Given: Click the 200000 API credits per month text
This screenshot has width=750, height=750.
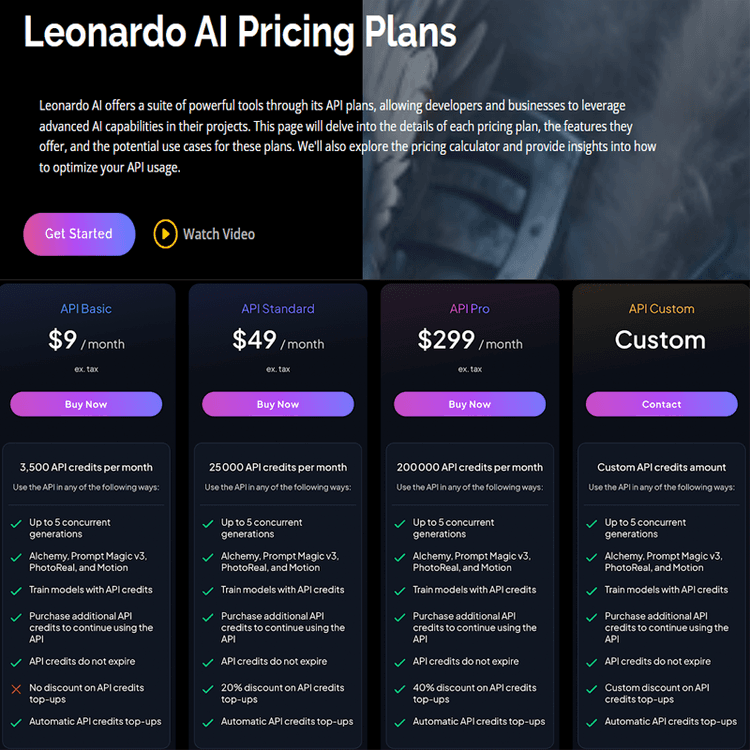Looking at the screenshot, I should point(470,467).
